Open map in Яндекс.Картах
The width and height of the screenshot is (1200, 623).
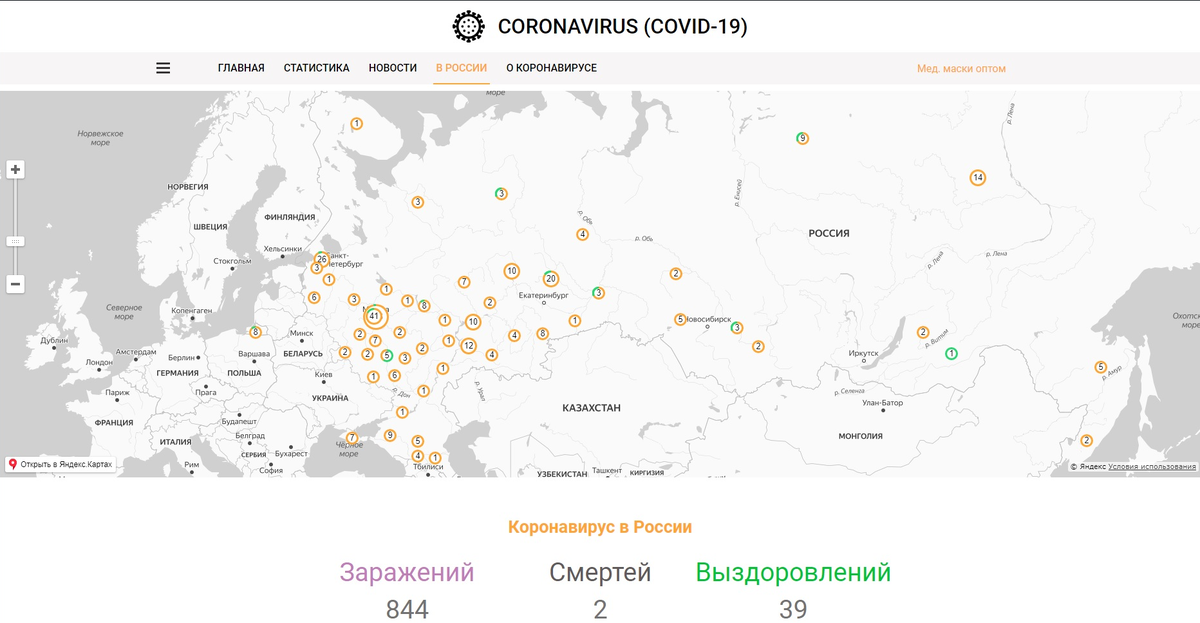[60, 465]
